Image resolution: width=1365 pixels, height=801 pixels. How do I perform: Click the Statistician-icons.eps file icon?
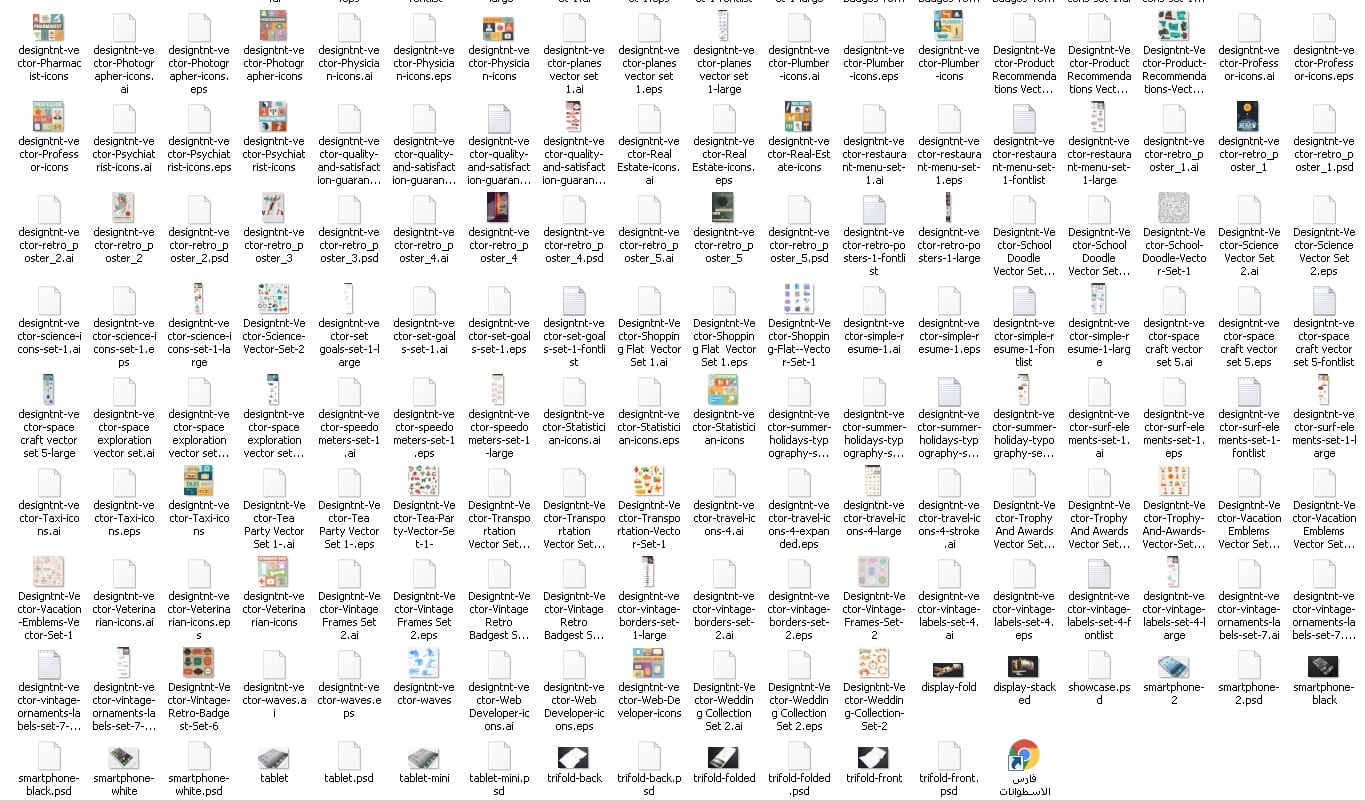(x=649, y=391)
